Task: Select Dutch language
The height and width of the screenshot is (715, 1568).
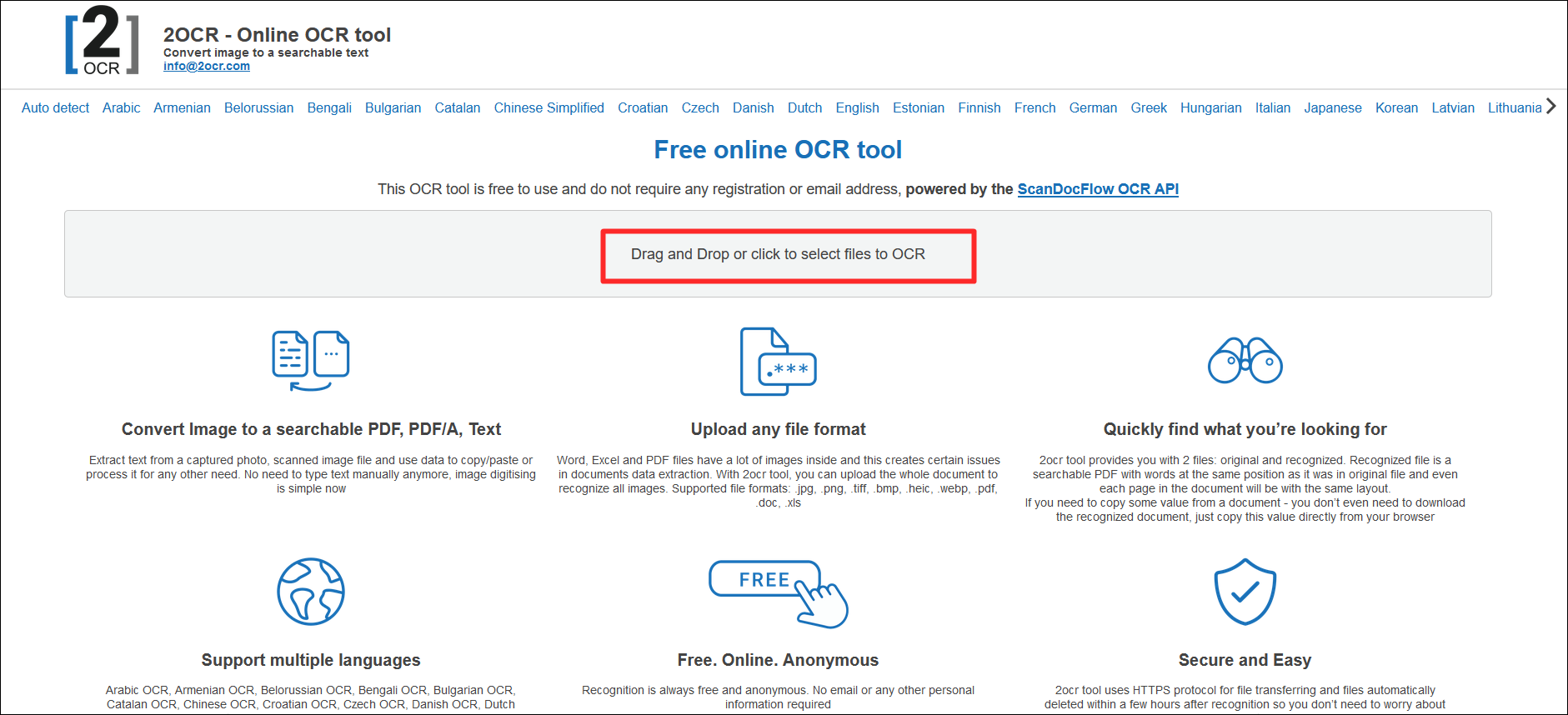Action: pos(804,107)
